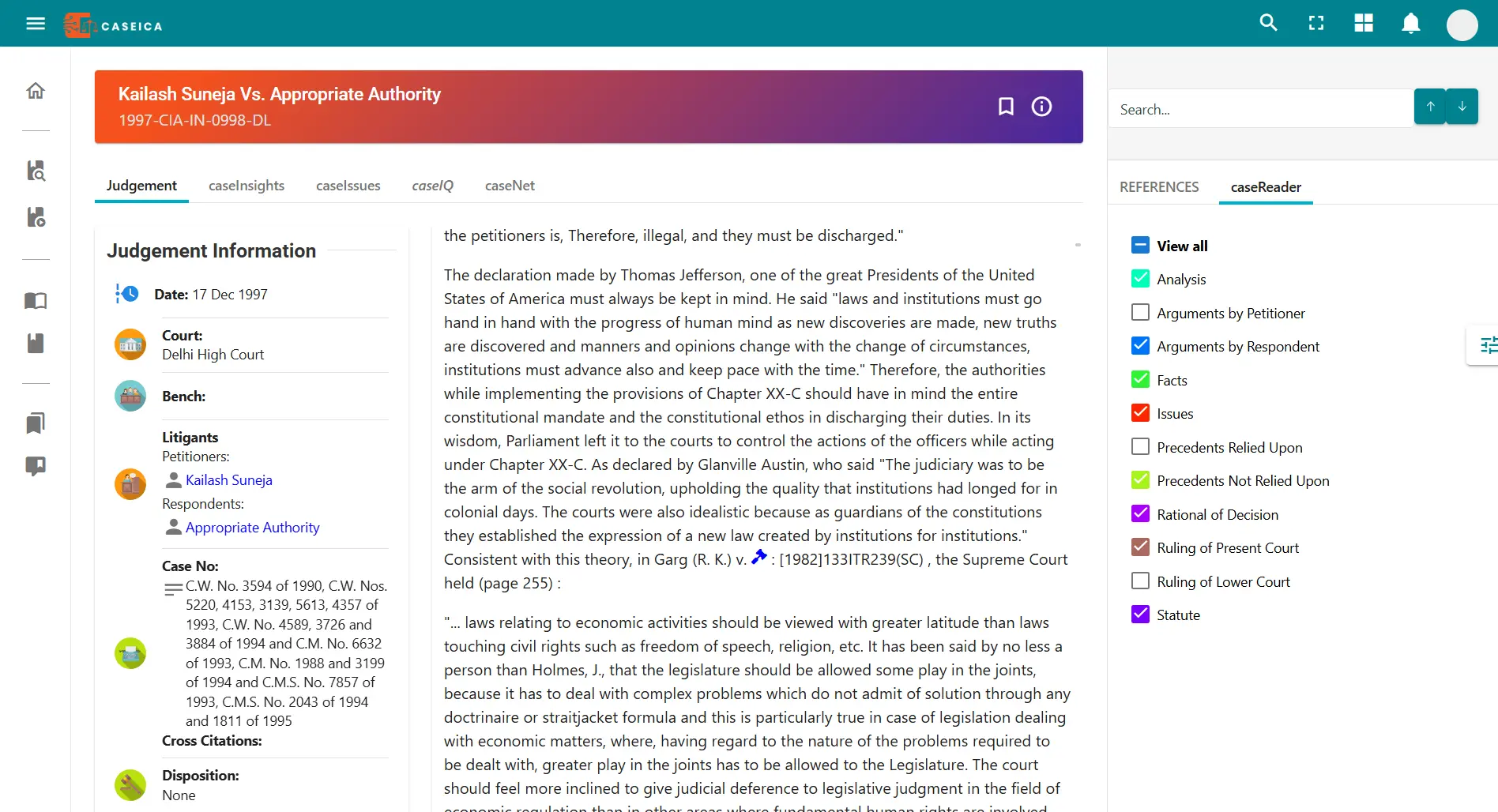Open search from the top bar

pos(1268,23)
